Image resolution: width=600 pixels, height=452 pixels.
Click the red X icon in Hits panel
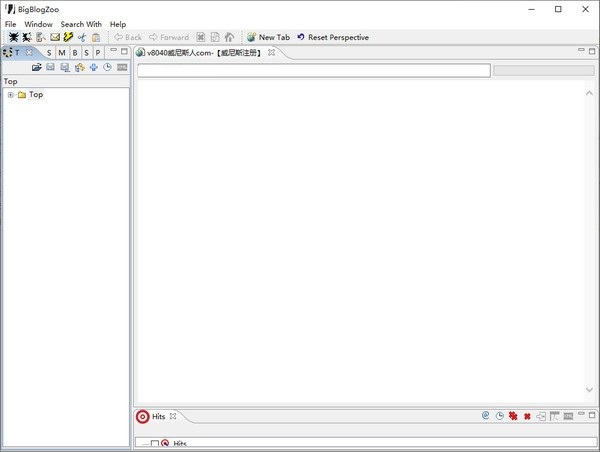click(527, 416)
